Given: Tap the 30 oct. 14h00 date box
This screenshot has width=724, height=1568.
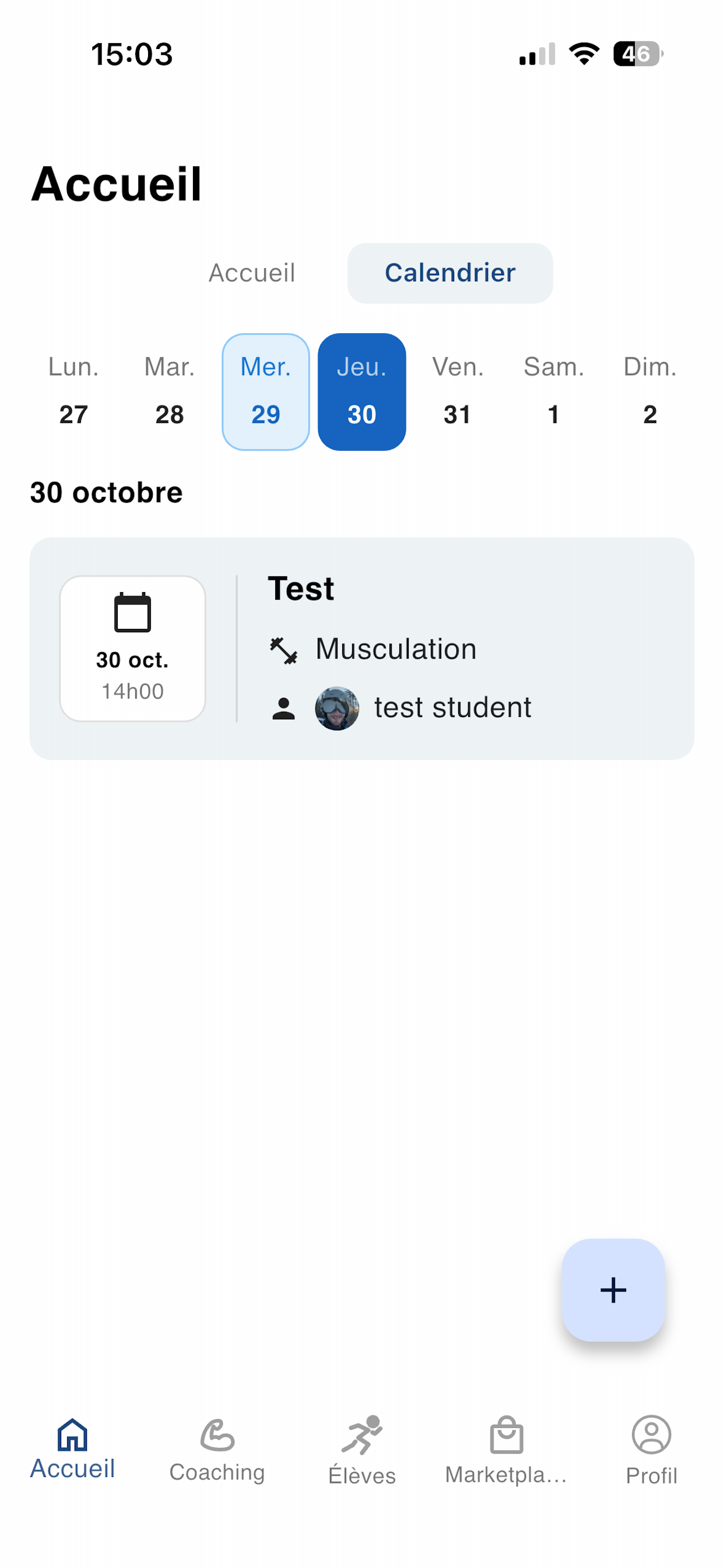Looking at the screenshot, I should click(x=133, y=648).
